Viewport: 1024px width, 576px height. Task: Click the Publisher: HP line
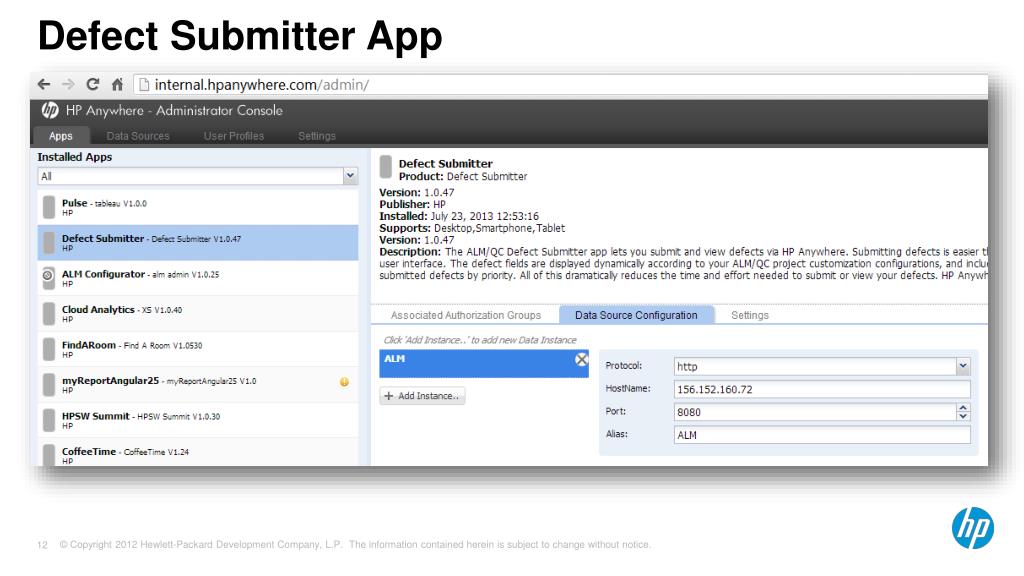coord(412,204)
